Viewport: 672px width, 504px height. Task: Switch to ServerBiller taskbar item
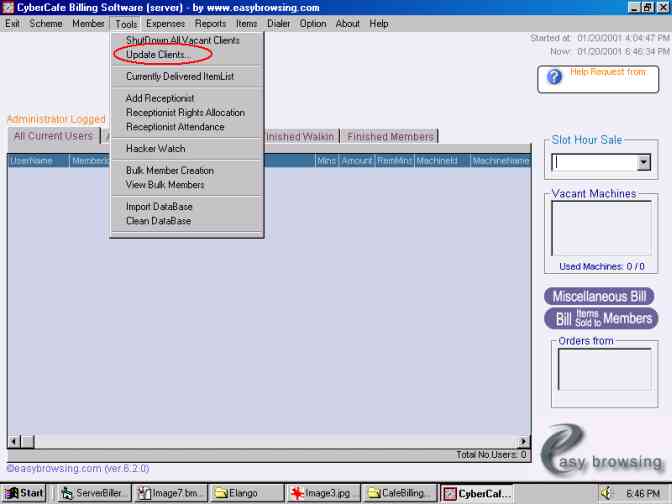(x=93, y=493)
